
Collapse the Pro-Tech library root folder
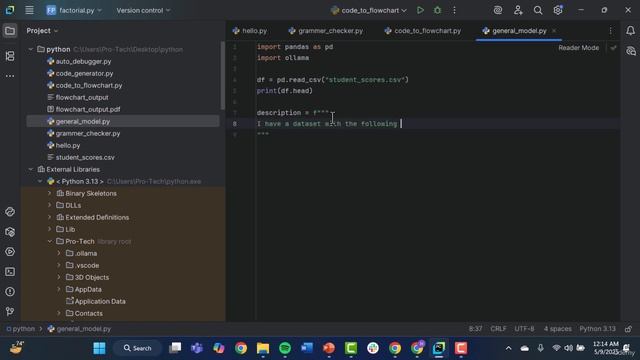pyautogui.click(x=49, y=241)
